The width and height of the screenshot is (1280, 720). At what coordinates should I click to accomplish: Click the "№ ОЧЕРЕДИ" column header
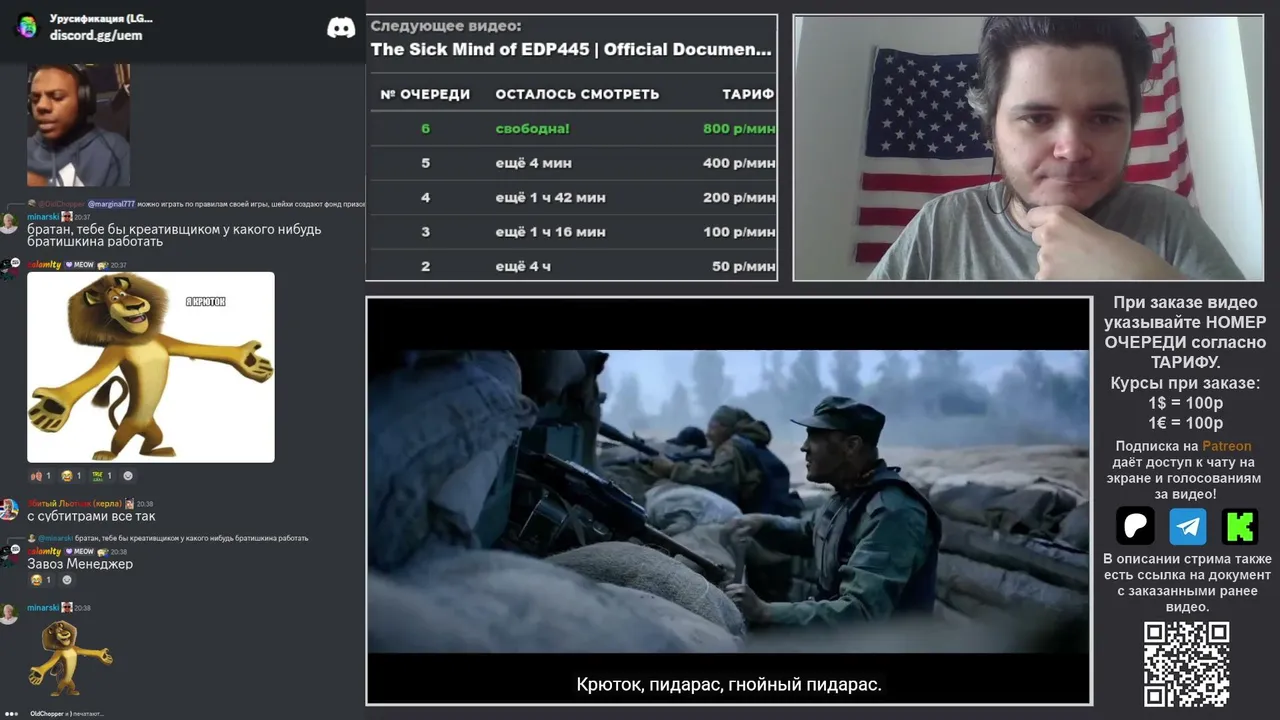point(425,94)
